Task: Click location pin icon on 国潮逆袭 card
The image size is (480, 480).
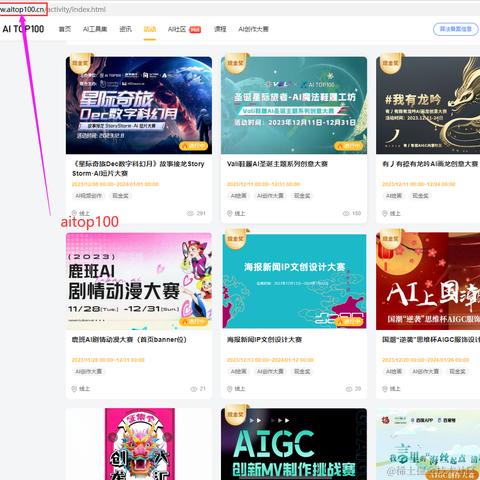Action: point(385,389)
